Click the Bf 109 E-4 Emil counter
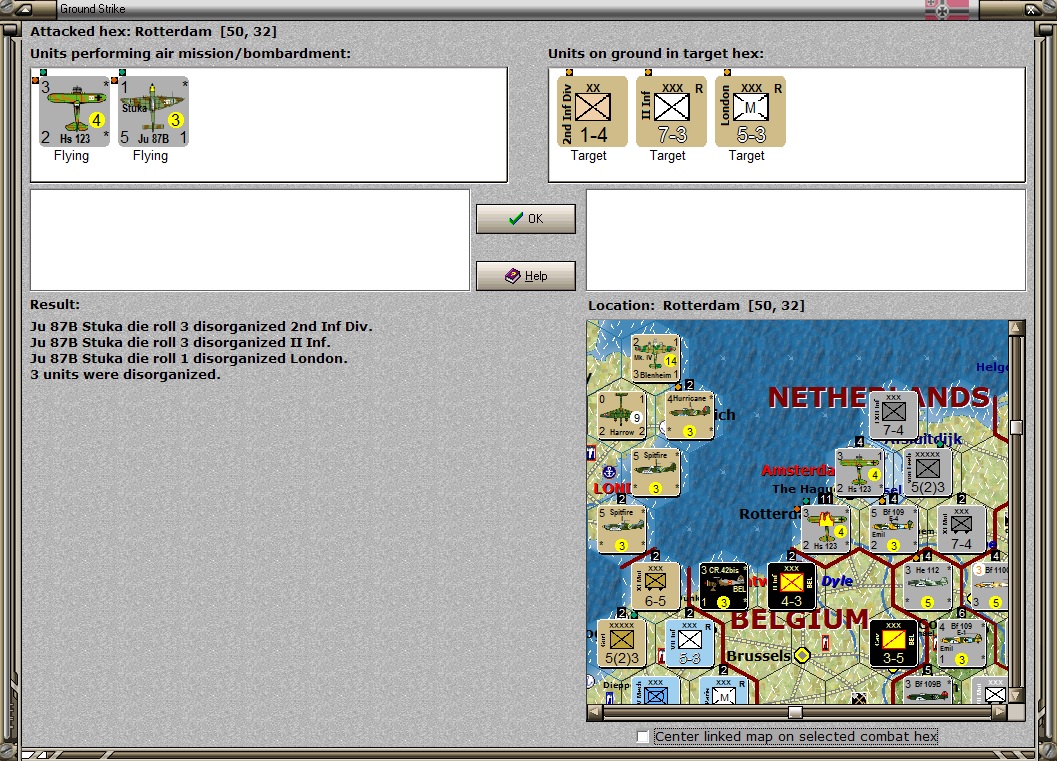This screenshot has height=761, width=1057. 893,530
